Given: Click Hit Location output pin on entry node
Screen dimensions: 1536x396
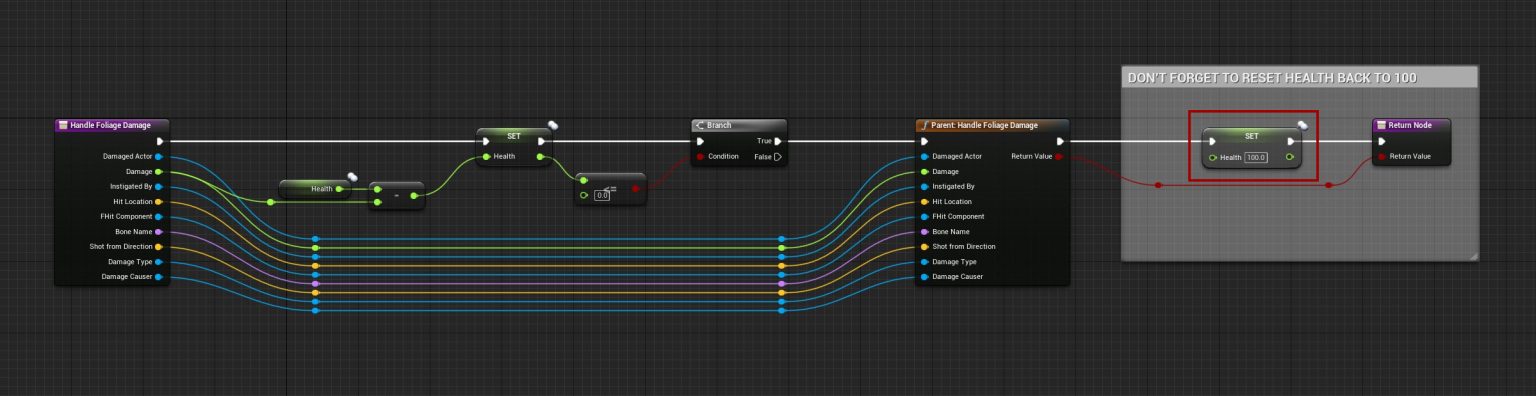Looking at the screenshot, I should (x=159, y=201).
